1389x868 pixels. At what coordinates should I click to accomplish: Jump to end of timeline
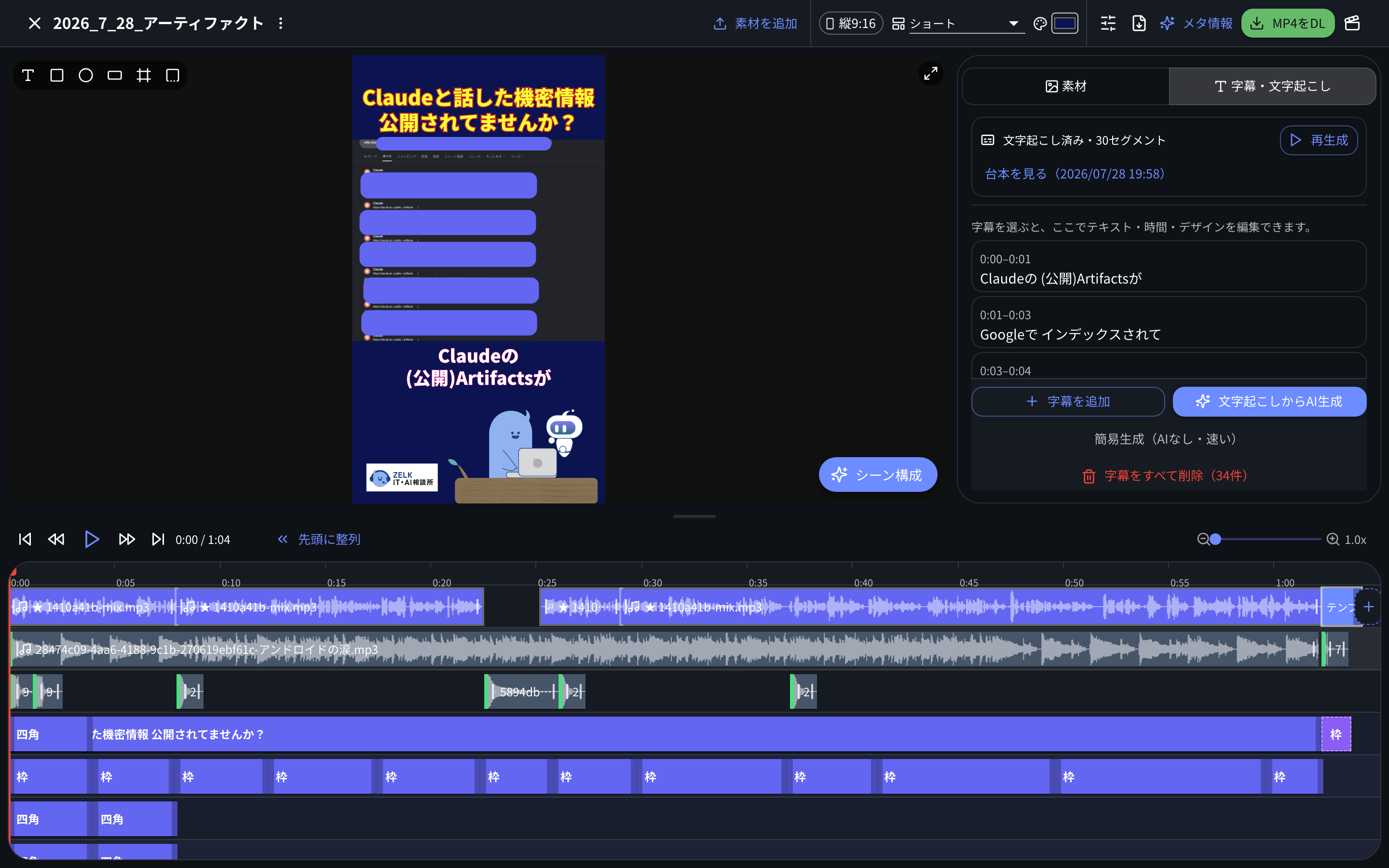[158, 540]
